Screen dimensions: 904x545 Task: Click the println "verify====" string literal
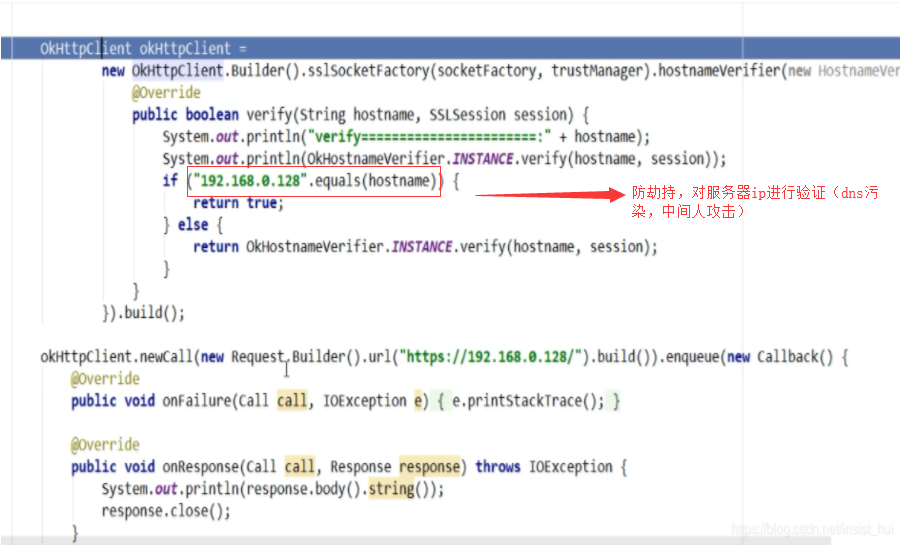coord(430,137)
